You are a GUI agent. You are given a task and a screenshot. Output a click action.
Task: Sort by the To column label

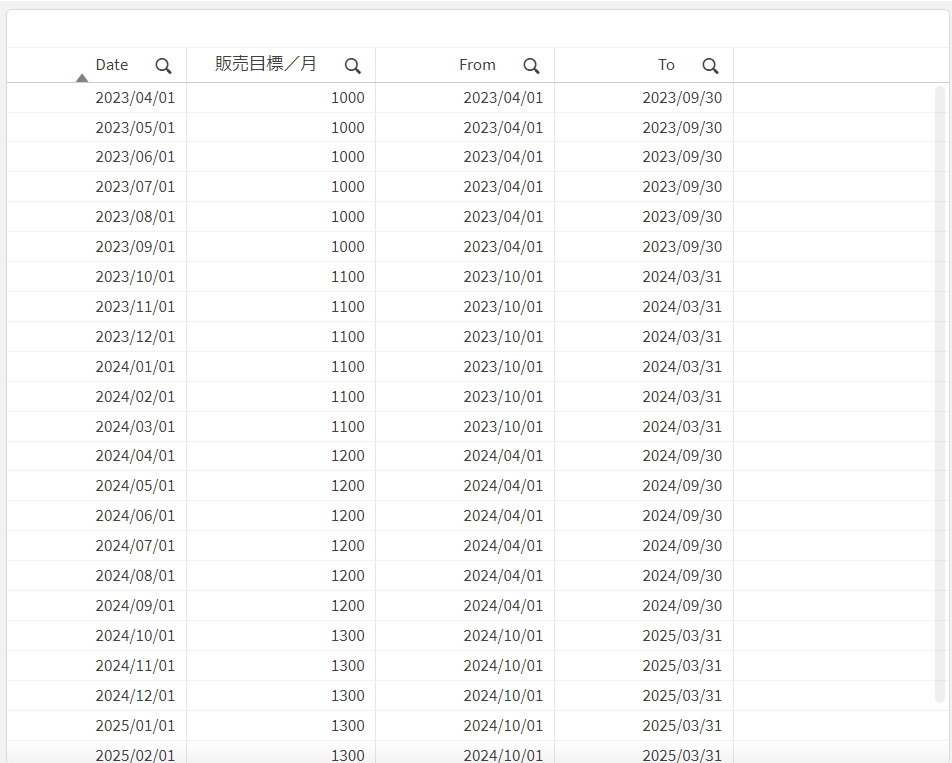click(666, 65)
